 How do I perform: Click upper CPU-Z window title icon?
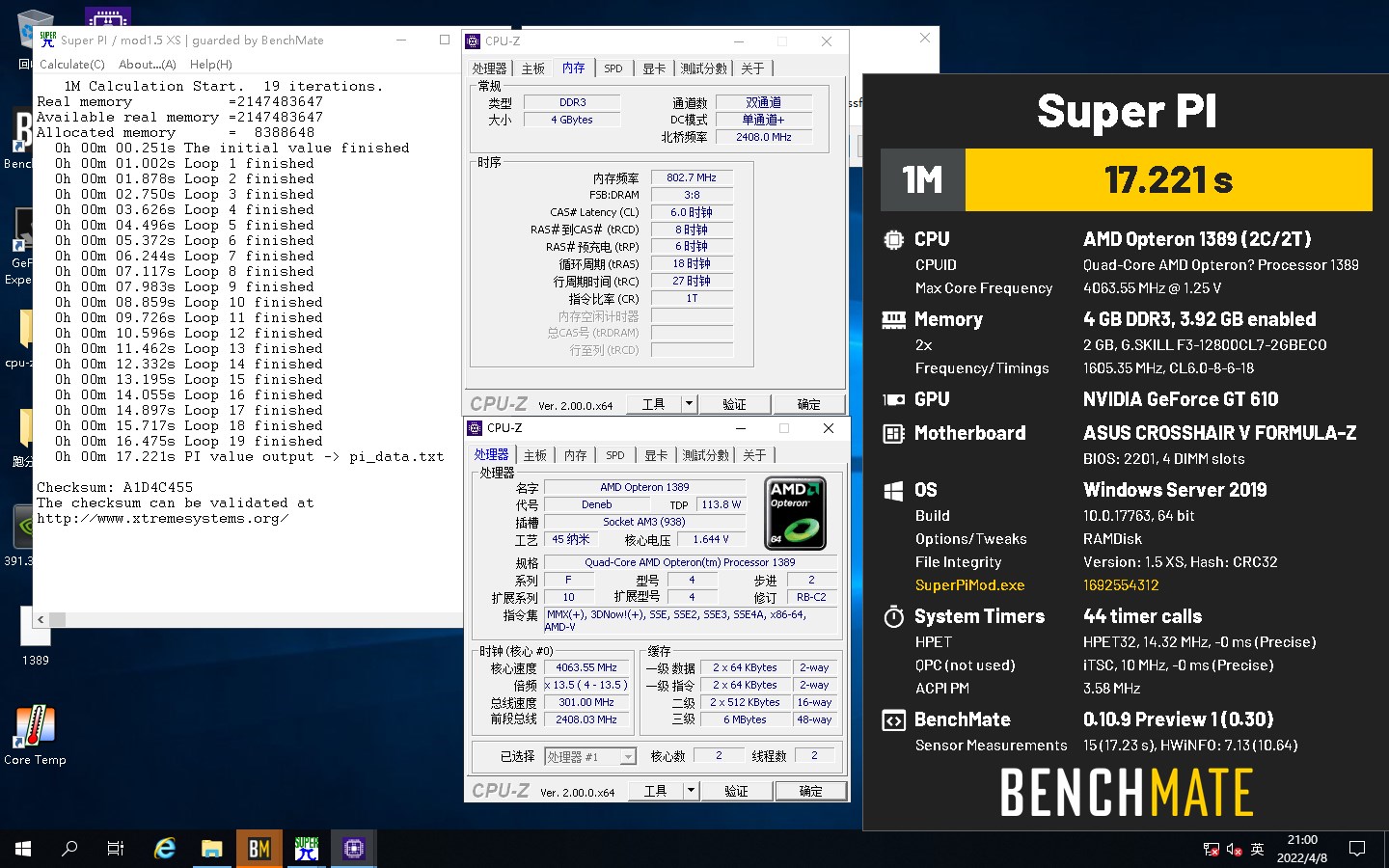(x=473, y=41)
